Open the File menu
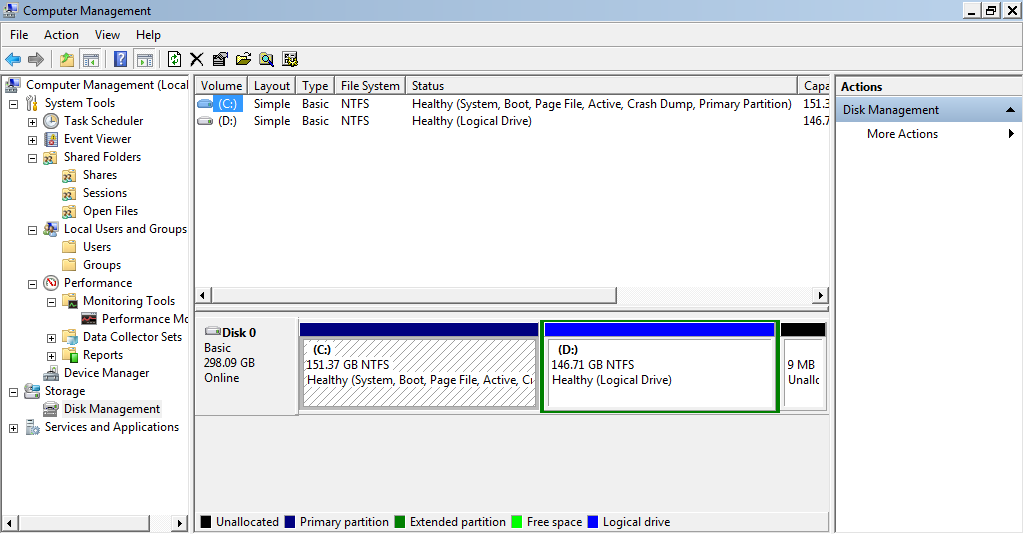Viewport: 1023px width, 534px height. tap(19, 35)
